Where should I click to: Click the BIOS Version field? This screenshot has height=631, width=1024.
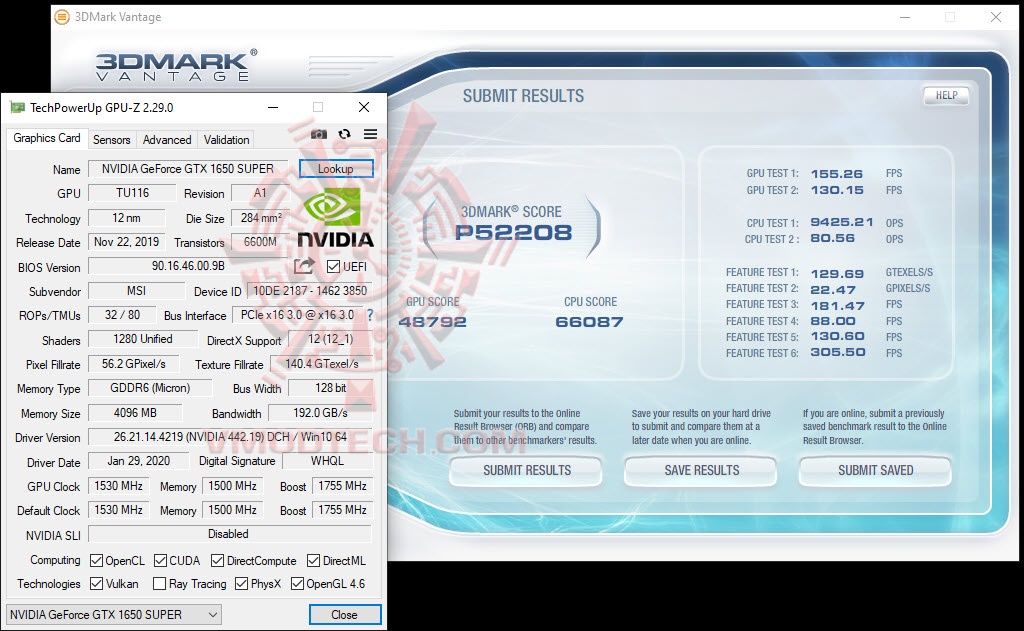coord(188,266)
